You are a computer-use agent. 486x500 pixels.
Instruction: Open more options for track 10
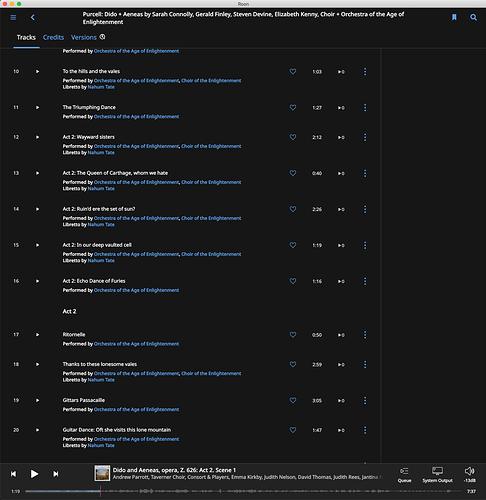365,71
